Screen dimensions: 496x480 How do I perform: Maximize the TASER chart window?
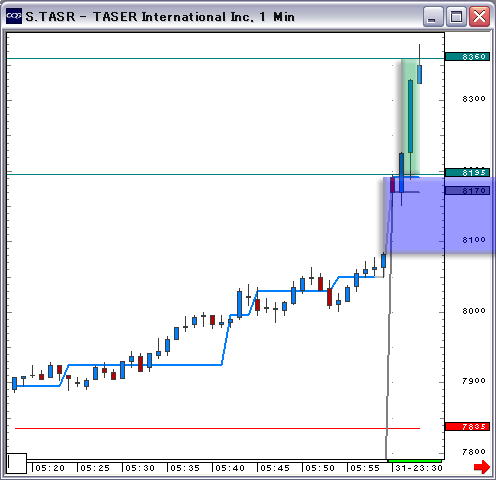456,16
